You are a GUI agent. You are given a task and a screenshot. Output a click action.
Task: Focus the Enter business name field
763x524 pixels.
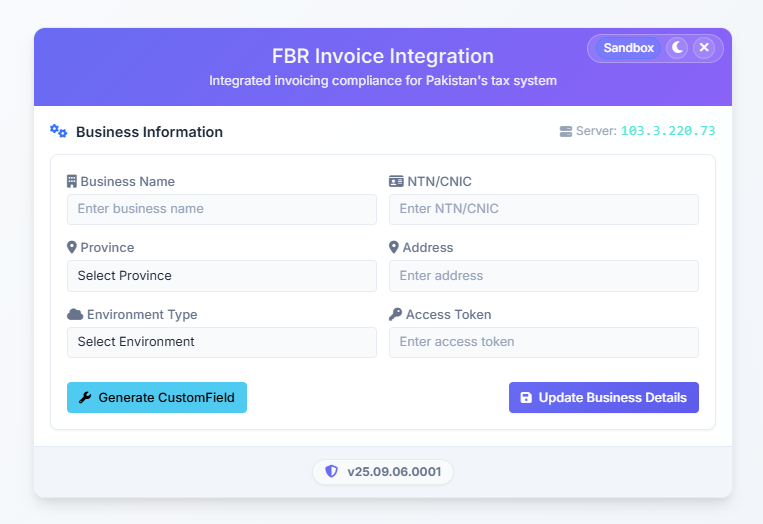coord(221,209)
